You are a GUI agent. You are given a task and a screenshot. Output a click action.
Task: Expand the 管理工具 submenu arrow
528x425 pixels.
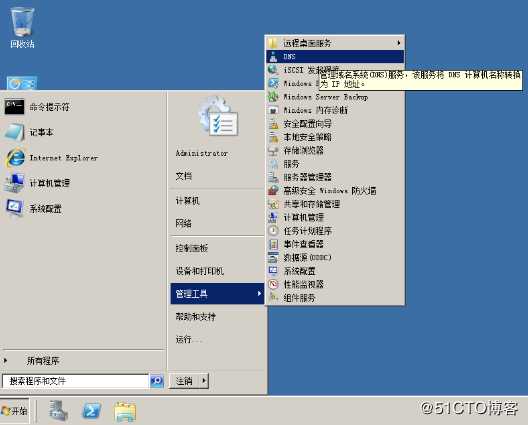[259, 294]
